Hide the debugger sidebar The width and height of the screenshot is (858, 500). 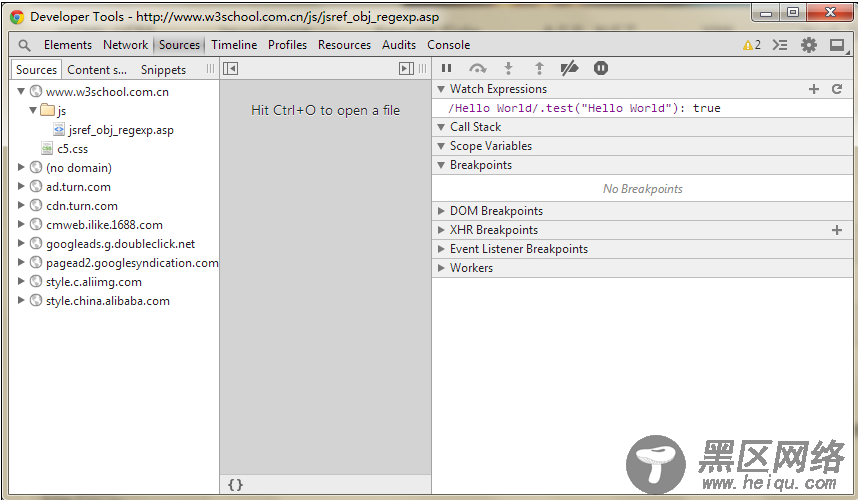(x=407, y=68)
